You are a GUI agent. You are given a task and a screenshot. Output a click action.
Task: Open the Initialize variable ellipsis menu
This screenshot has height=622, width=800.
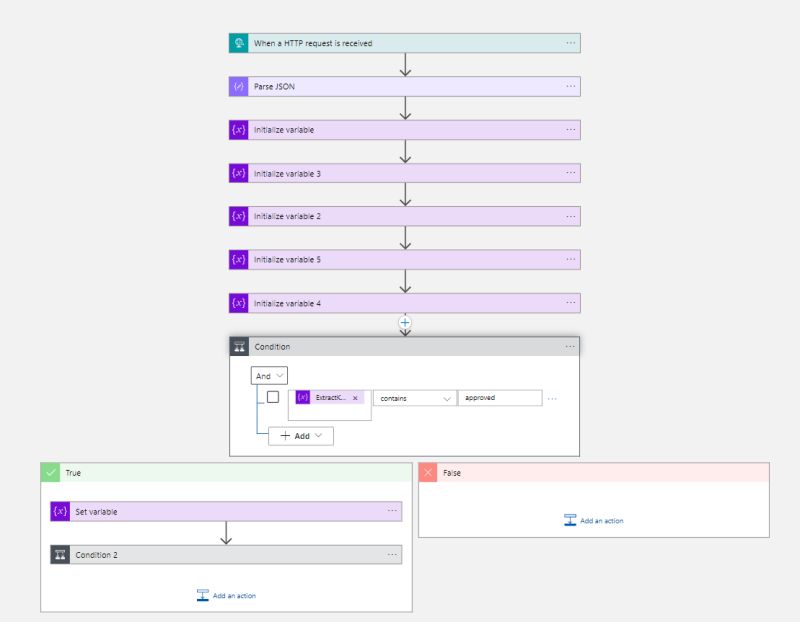[x=570, y=130]
